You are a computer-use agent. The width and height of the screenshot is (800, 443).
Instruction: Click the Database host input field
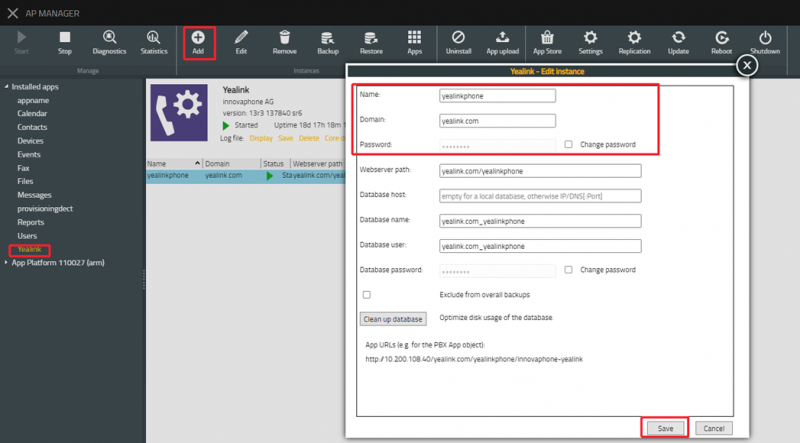pos(540,196)
